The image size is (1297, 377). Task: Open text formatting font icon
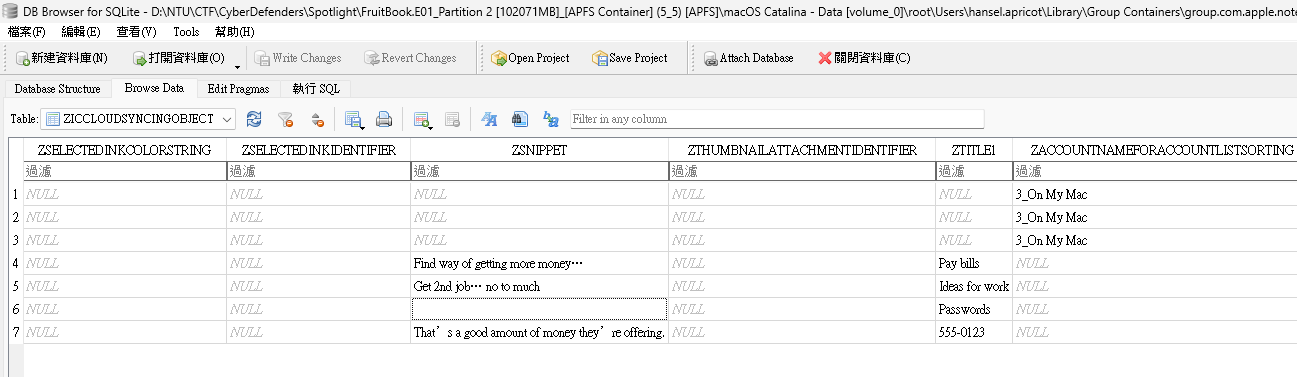[x=490, y=119]
